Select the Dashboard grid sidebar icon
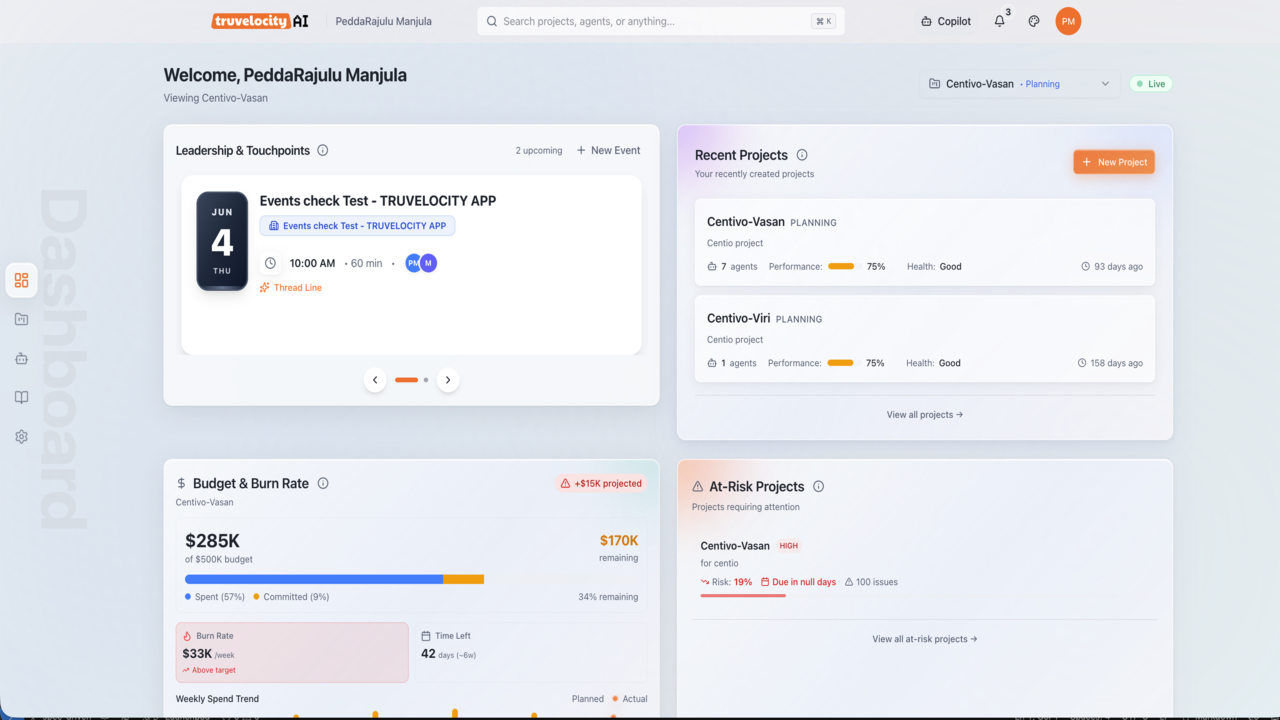The height and width of the screenshot is (720, 1280). [22, 280]
